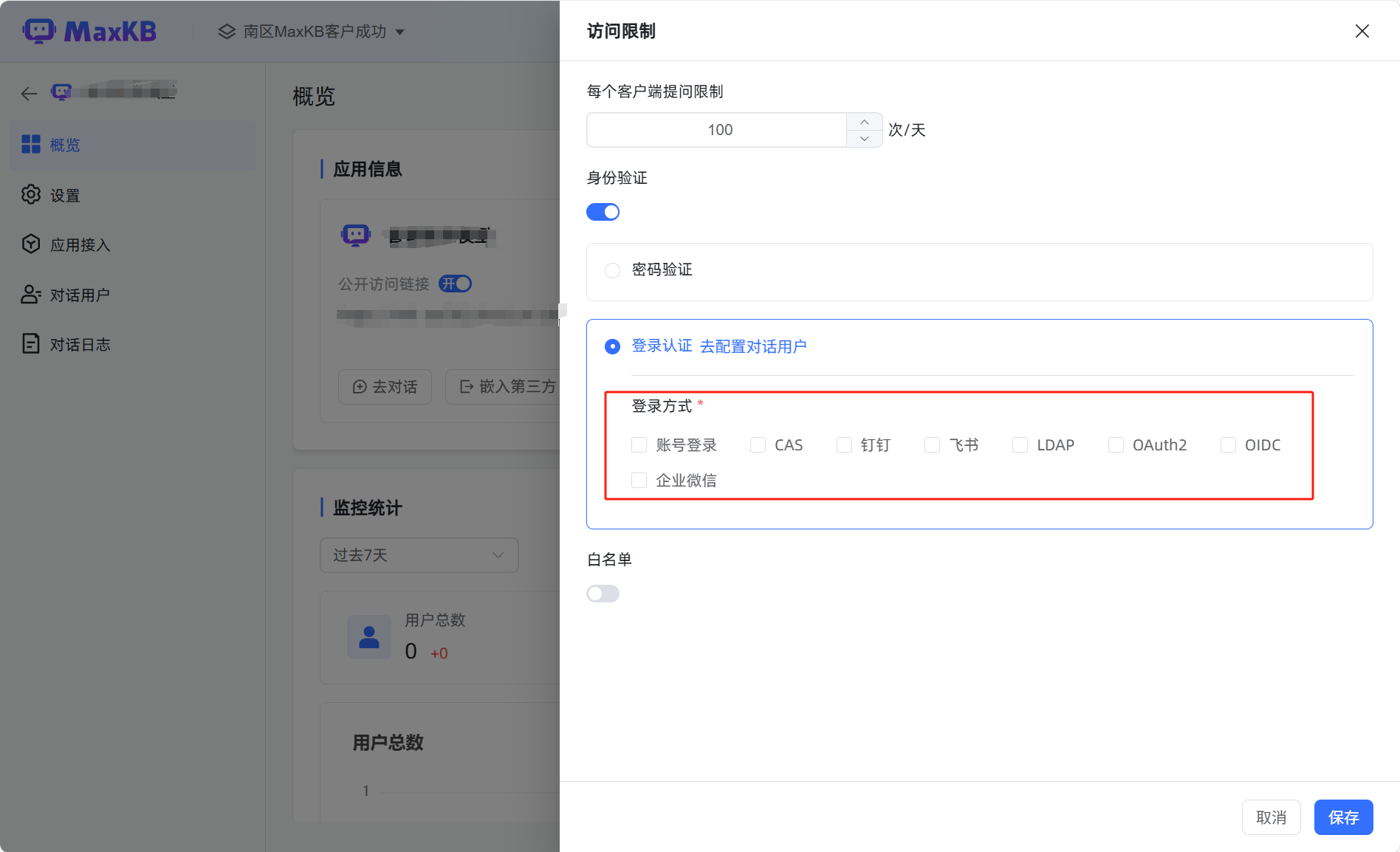The height and width of the screenshot is (852, 1400).
Task: Toggle the 公开访问链接 switch
Action: pyautogui.click(x=455, y=284)
